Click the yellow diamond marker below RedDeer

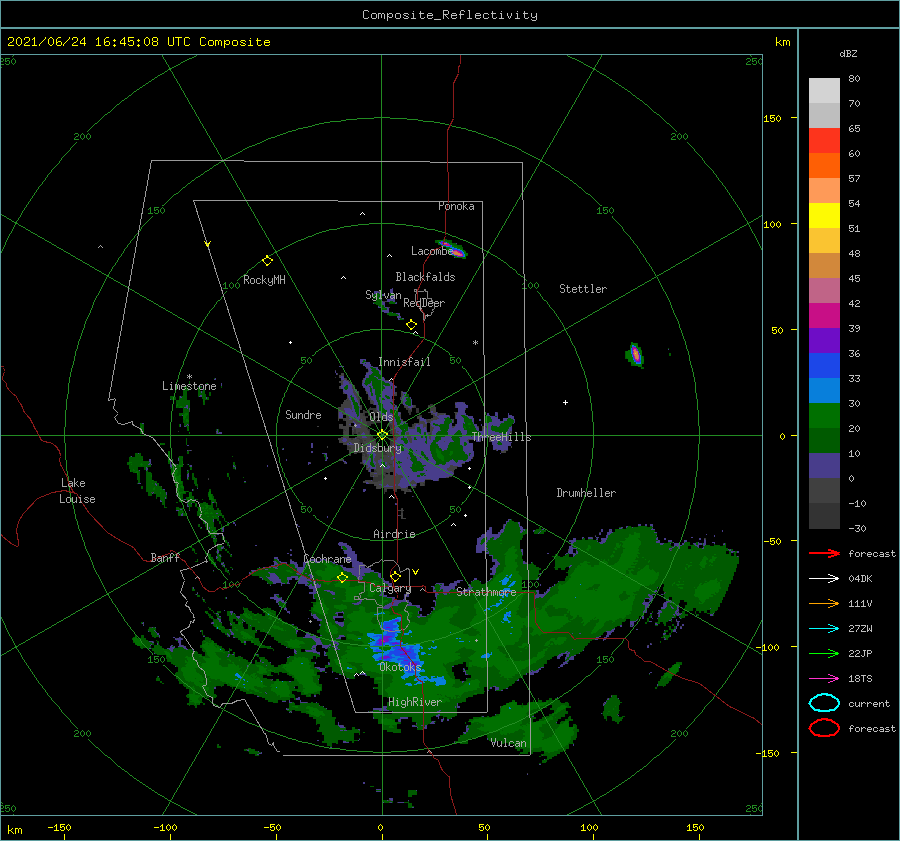click(x=412, y=325)
